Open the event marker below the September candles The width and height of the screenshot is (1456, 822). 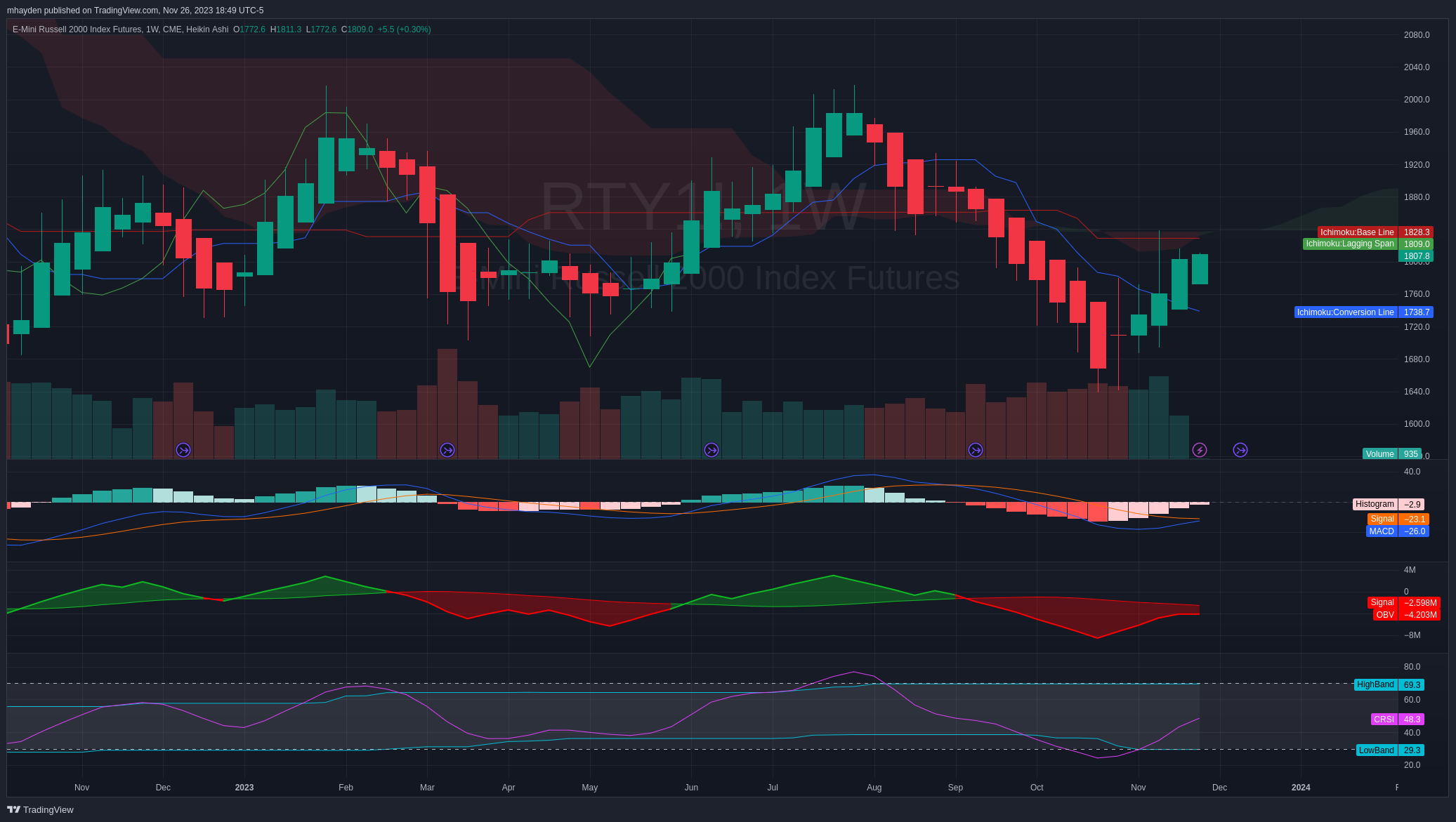[x=976, y=450]
